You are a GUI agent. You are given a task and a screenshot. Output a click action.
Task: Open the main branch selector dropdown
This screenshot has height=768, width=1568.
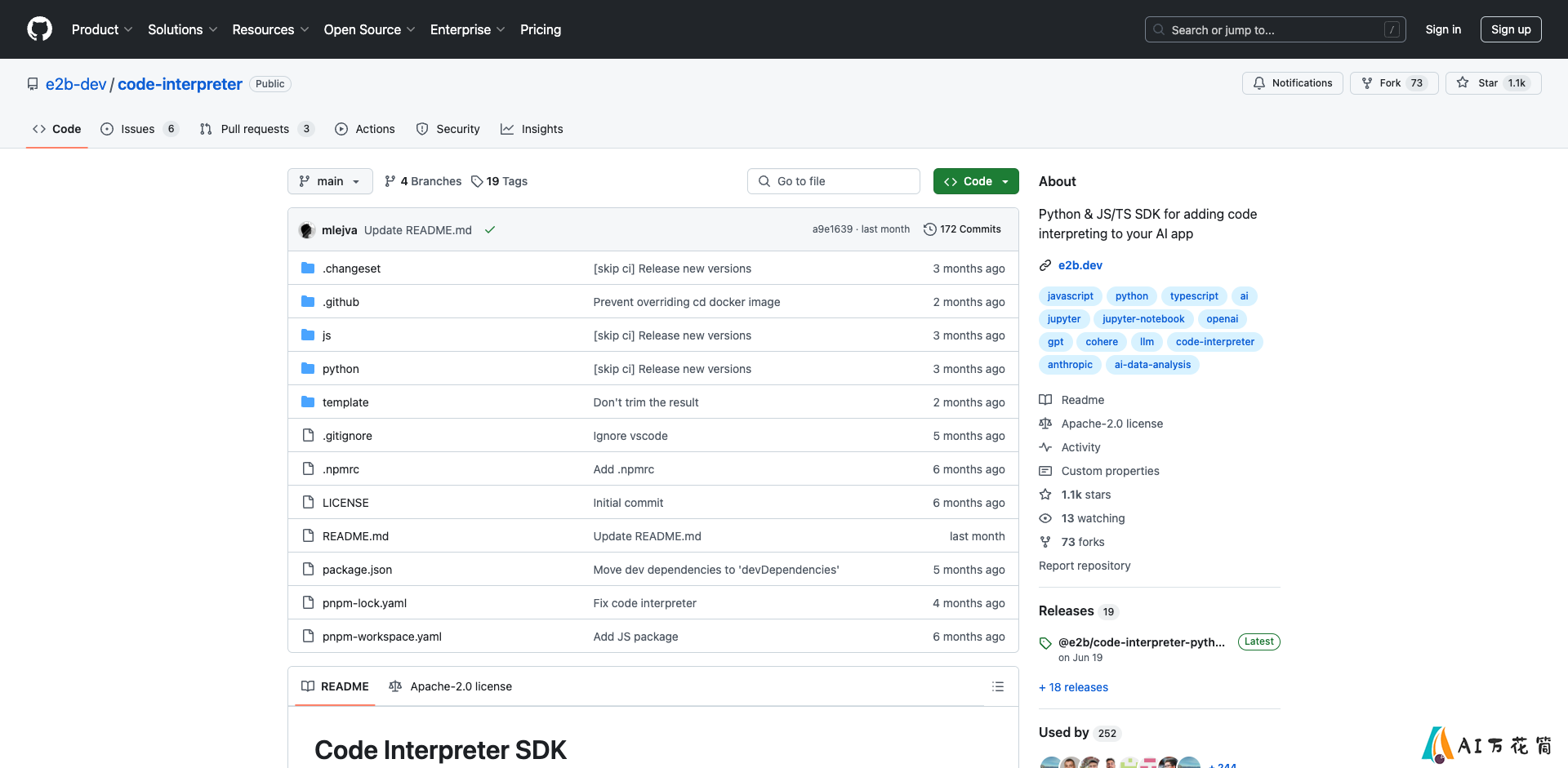[x=330, y=181]
